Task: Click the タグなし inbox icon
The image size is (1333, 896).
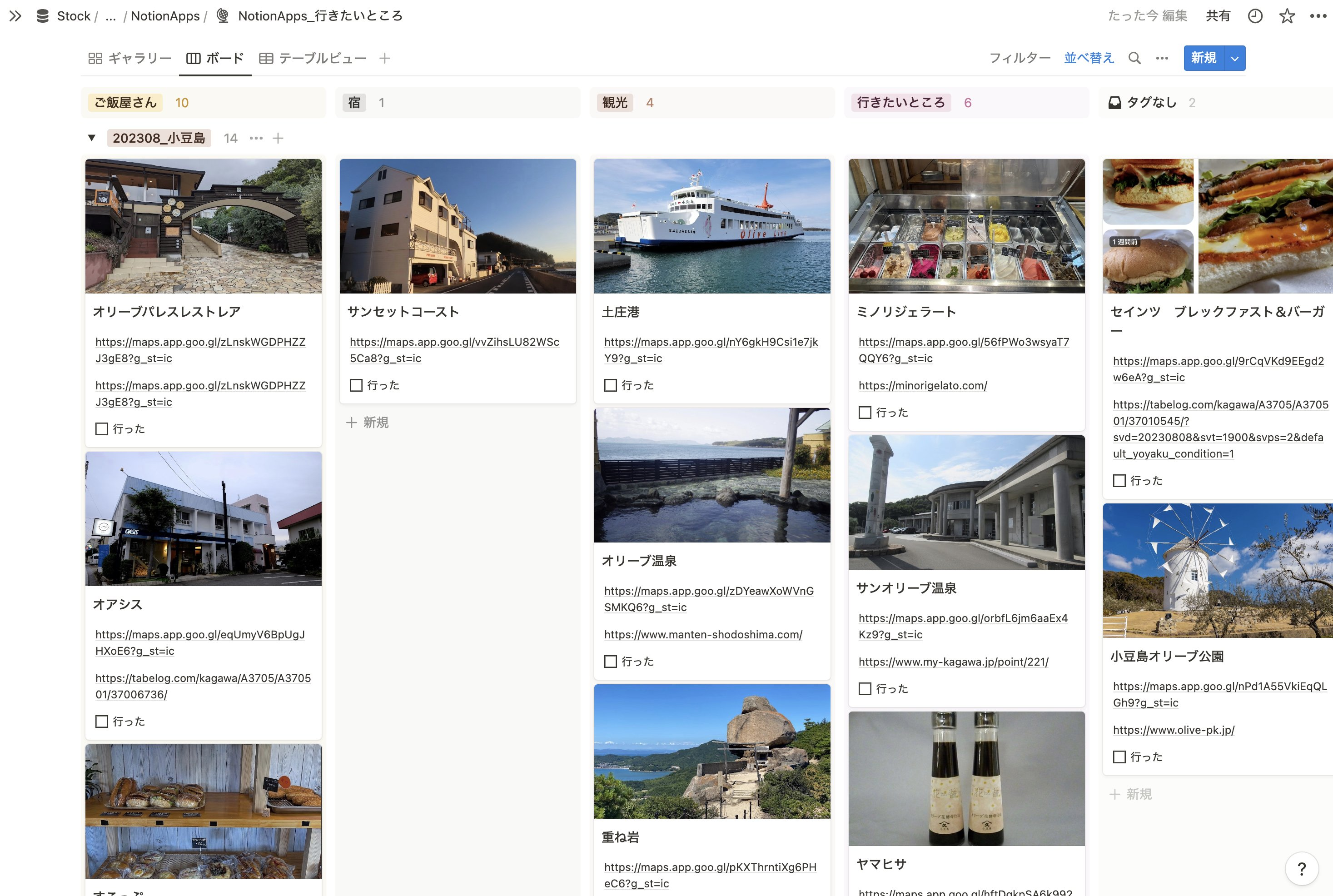Action: tap(1115, 103)
